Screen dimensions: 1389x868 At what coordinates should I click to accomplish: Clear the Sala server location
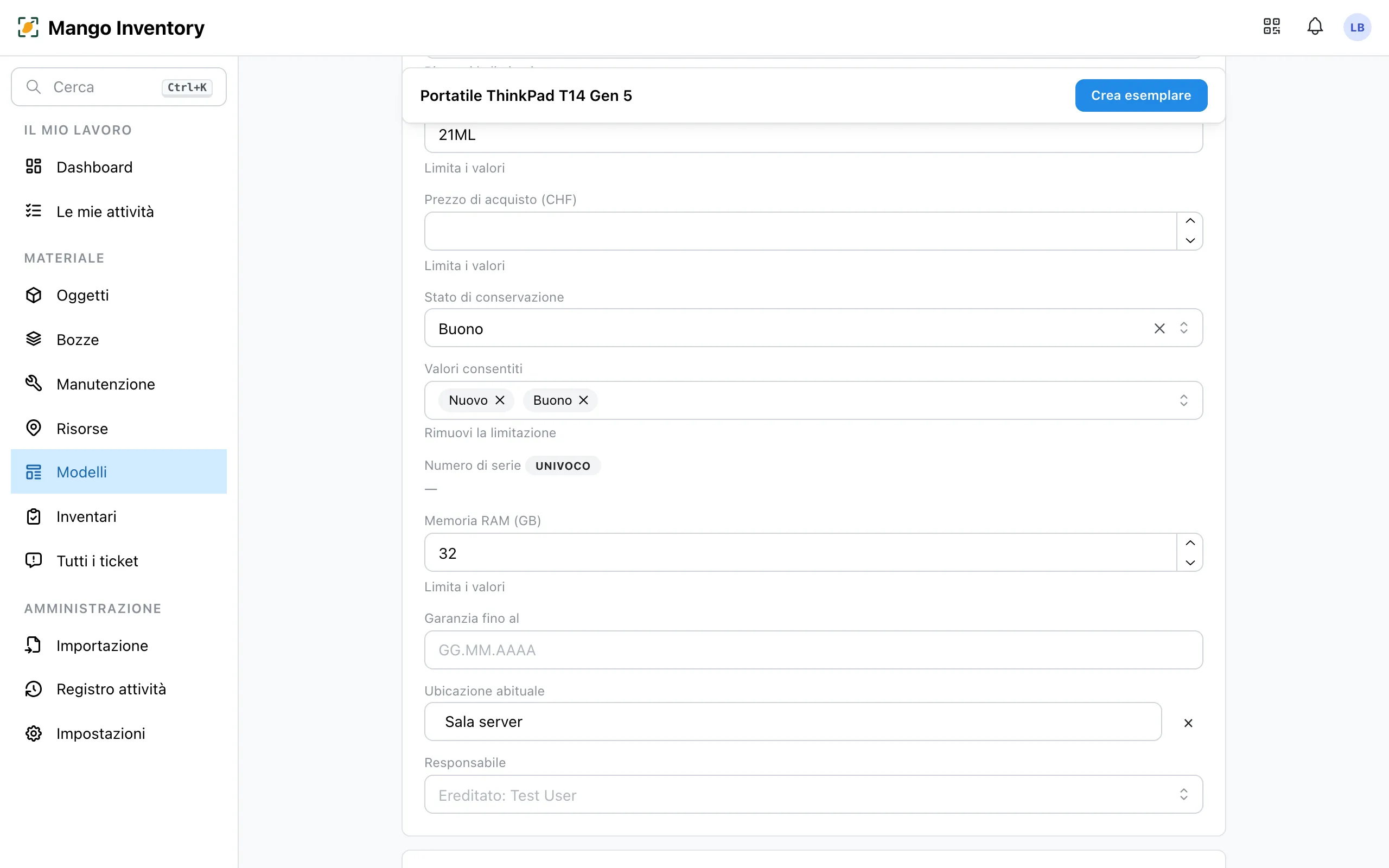pyautogui.click(x=1188, y=723)
